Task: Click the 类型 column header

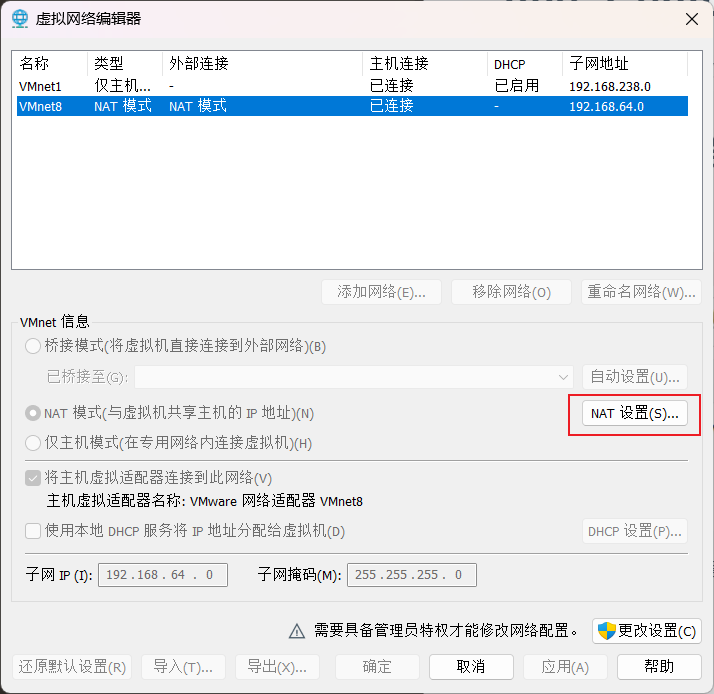Action: coord(125,63)
